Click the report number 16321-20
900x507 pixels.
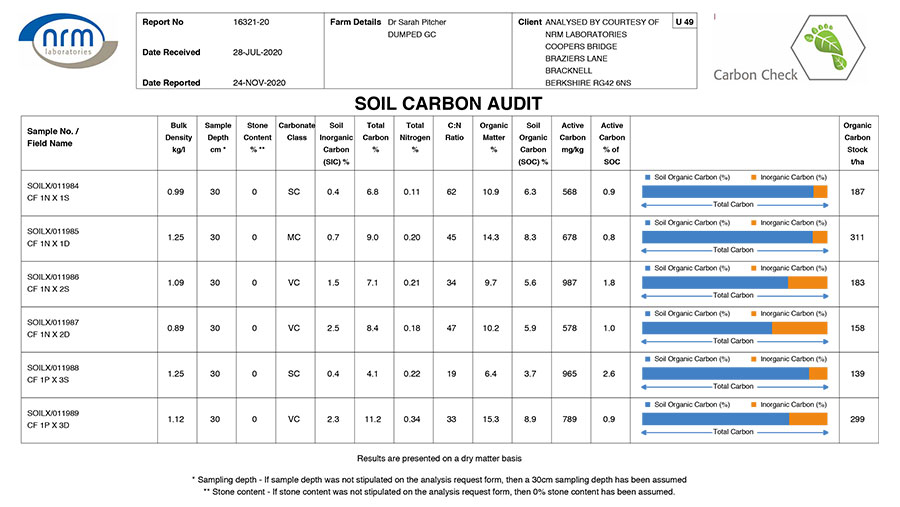(251, 21)
